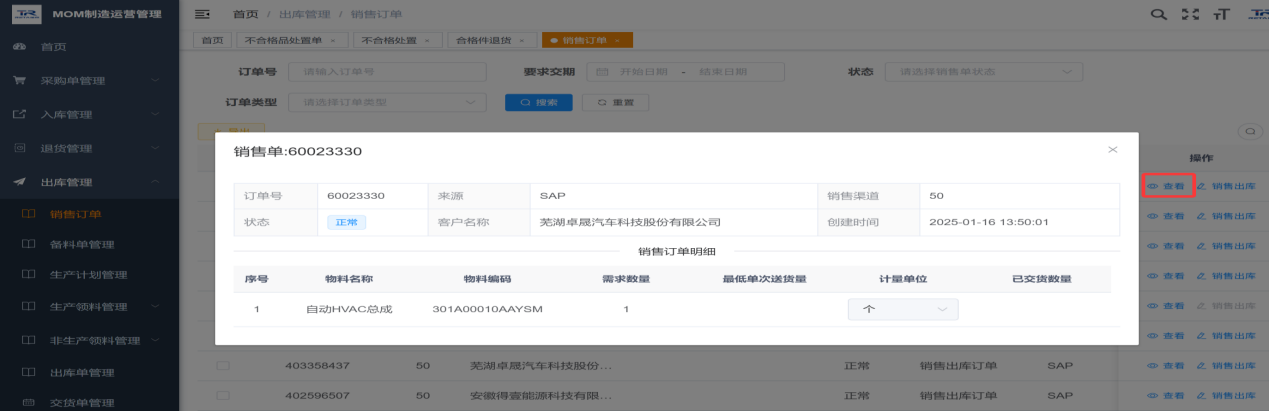Click the customer cell 安徽得壹能源科技有限…
The width and height of the screenshot is (1269, 411).
pyautogui.click(x=541, y=395)
